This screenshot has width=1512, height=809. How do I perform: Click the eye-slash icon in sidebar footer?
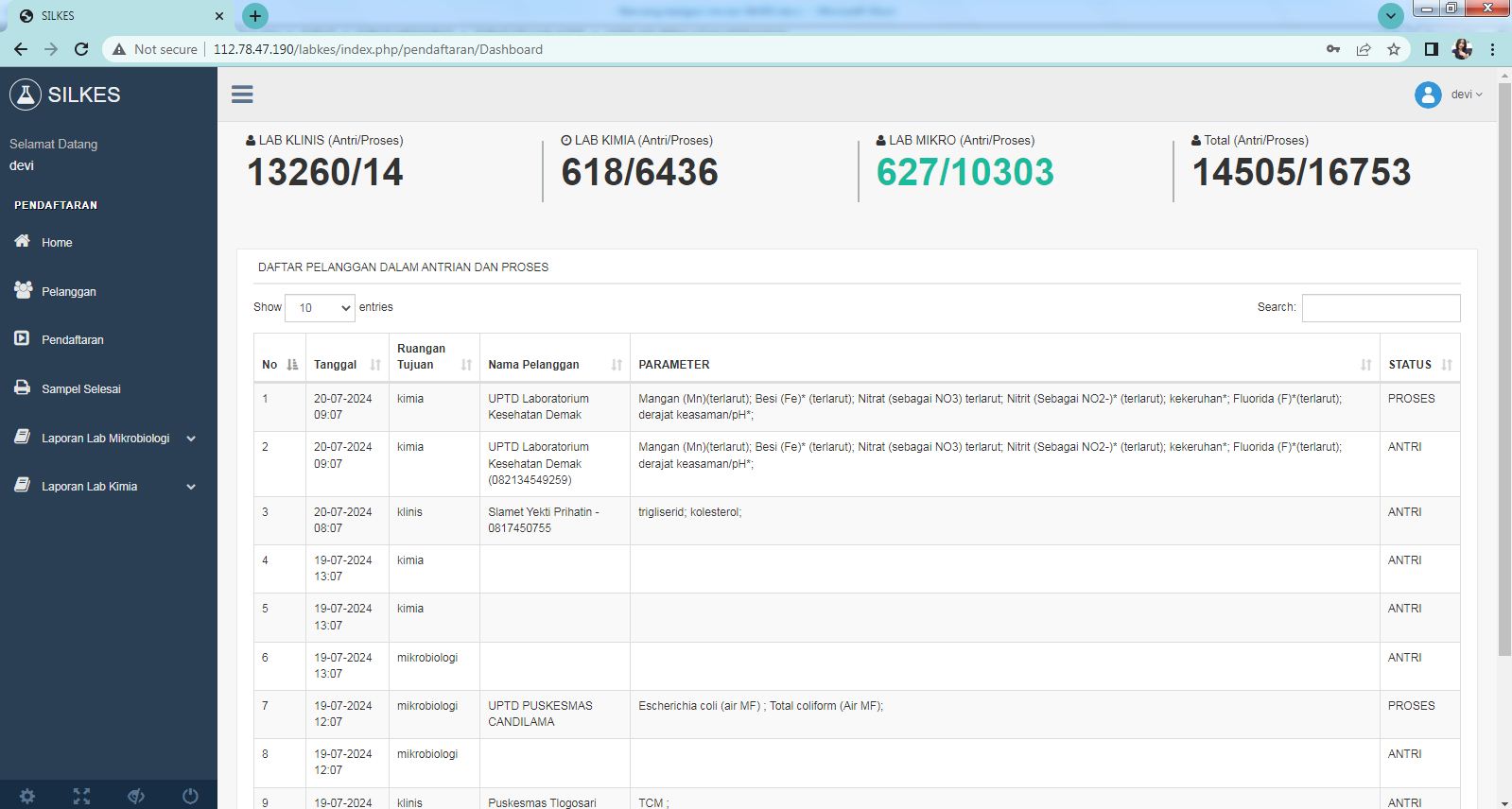click(x=136, y=796)
